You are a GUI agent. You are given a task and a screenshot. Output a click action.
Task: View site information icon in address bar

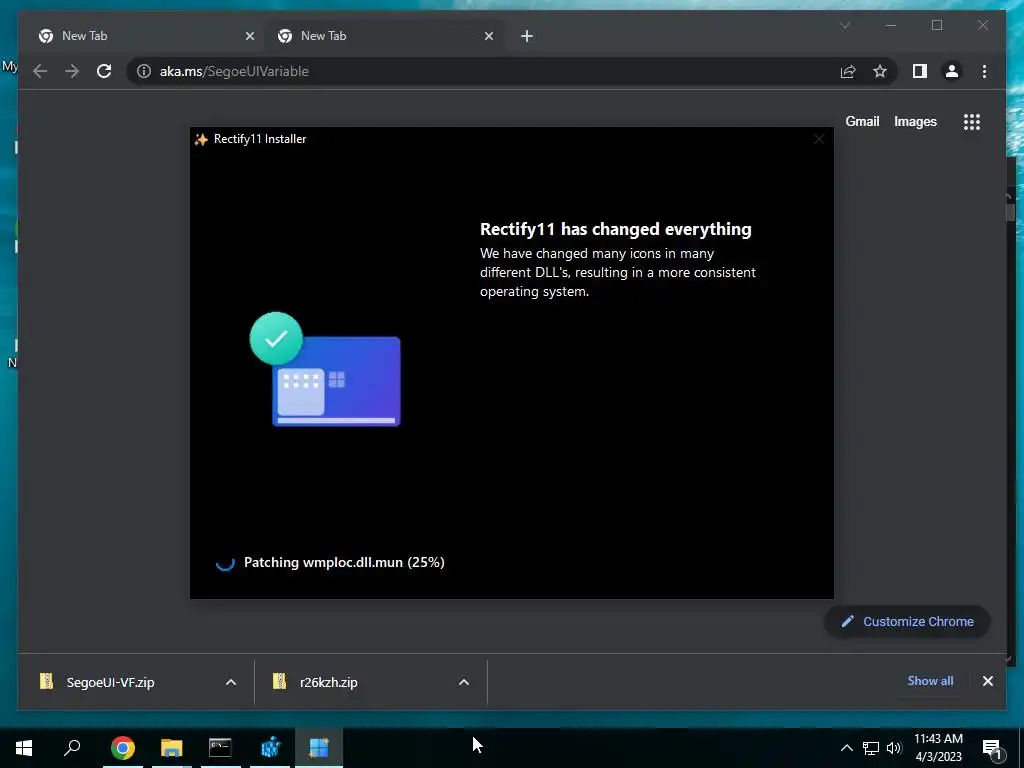[x=144, y=71]
